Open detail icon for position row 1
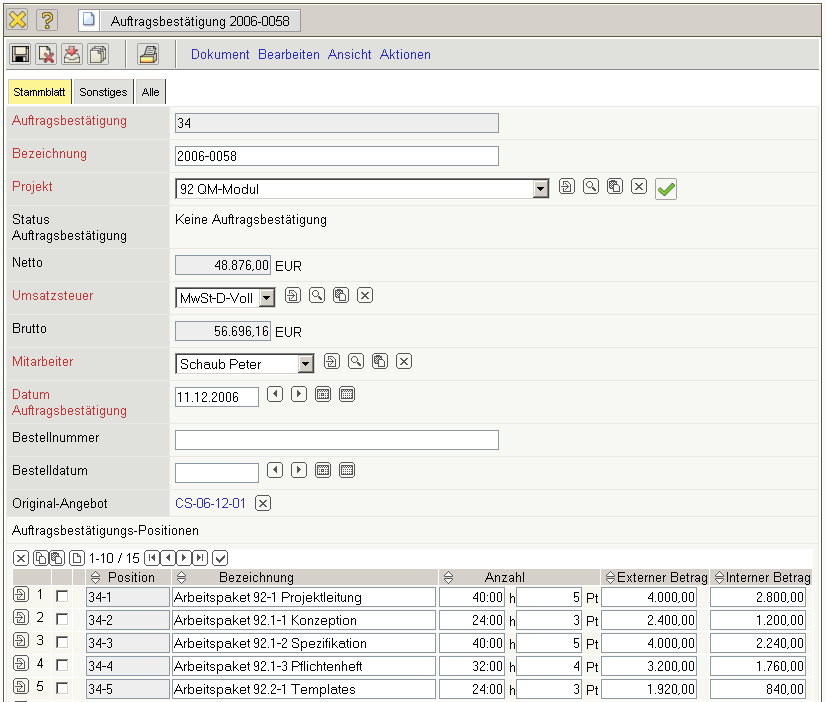Viewport: 826px width, 702px height. coord(20,596)
